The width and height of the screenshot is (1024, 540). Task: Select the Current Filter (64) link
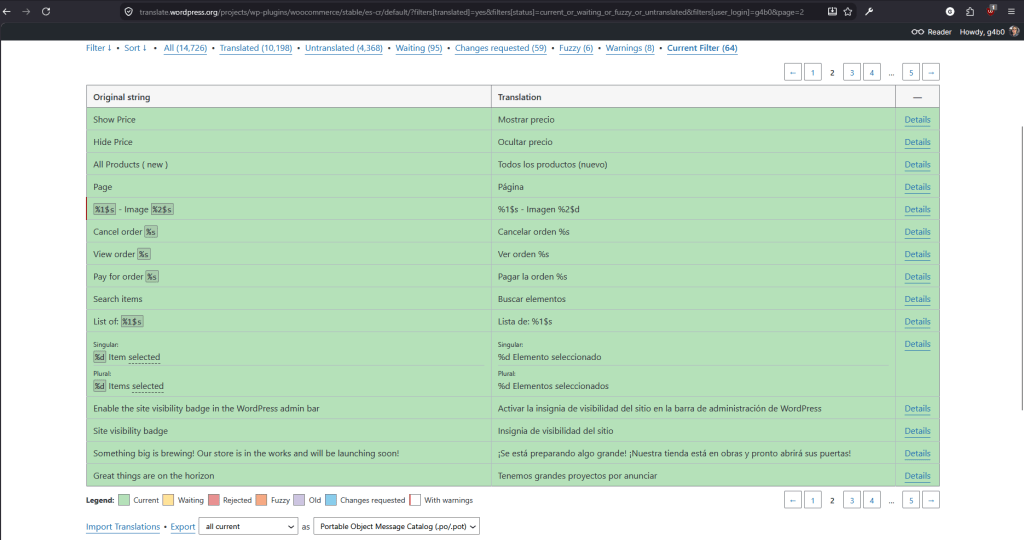[x=702, y=48]
